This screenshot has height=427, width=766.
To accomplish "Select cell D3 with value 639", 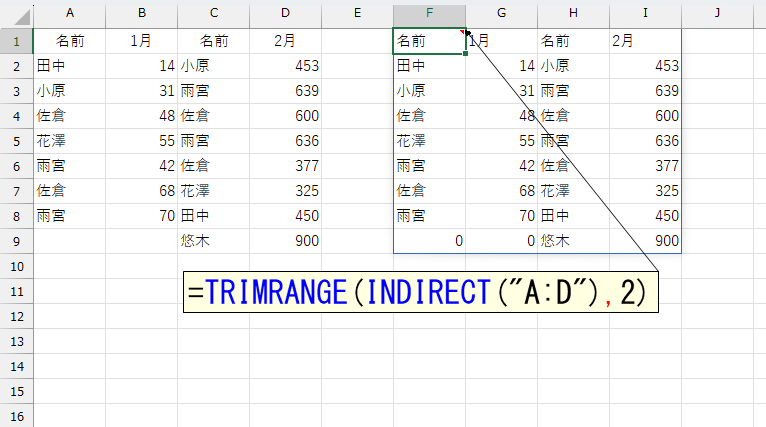I will [285, 91].
